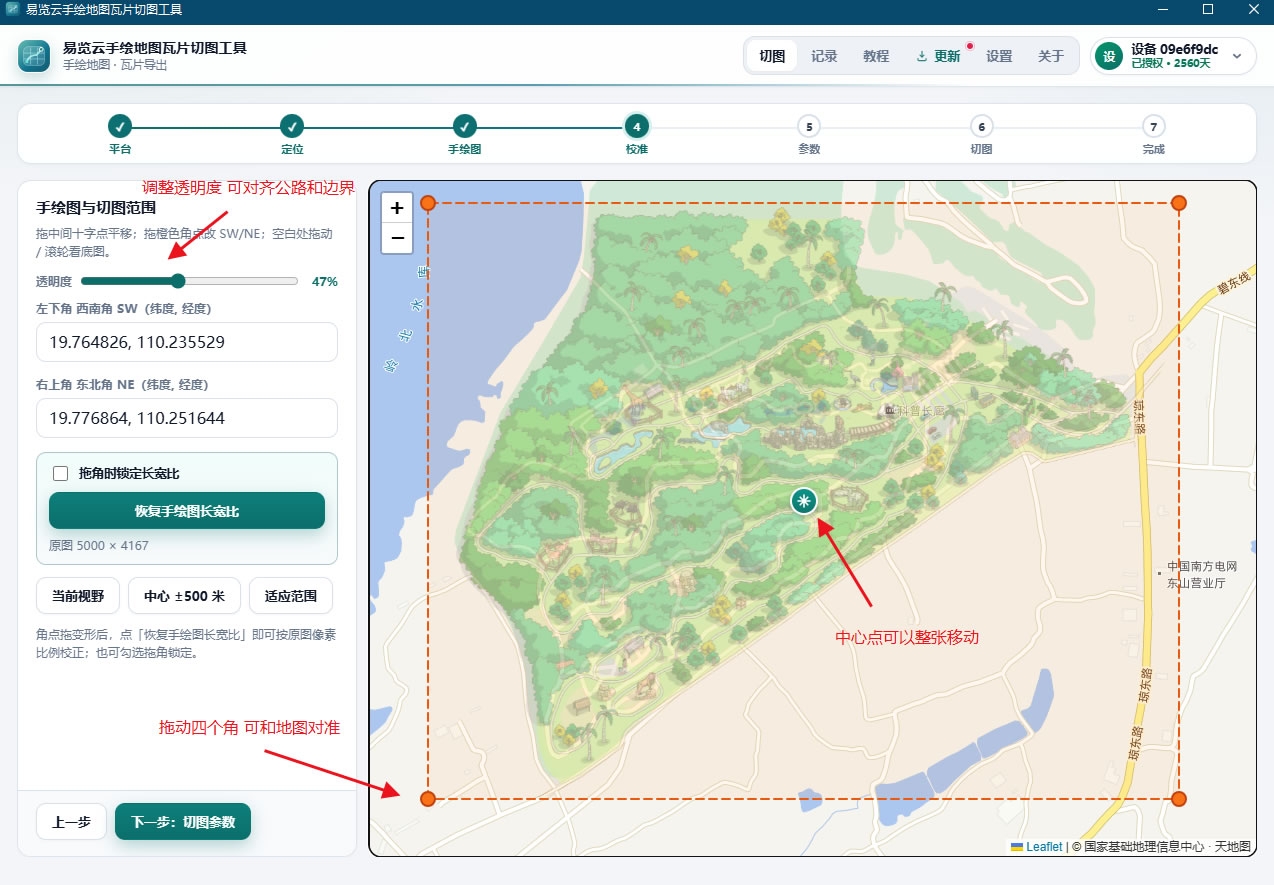Viewport: 1274px width, 885px height.
Task: Click the SW corner coordinates input field
Action: (187, 342)
